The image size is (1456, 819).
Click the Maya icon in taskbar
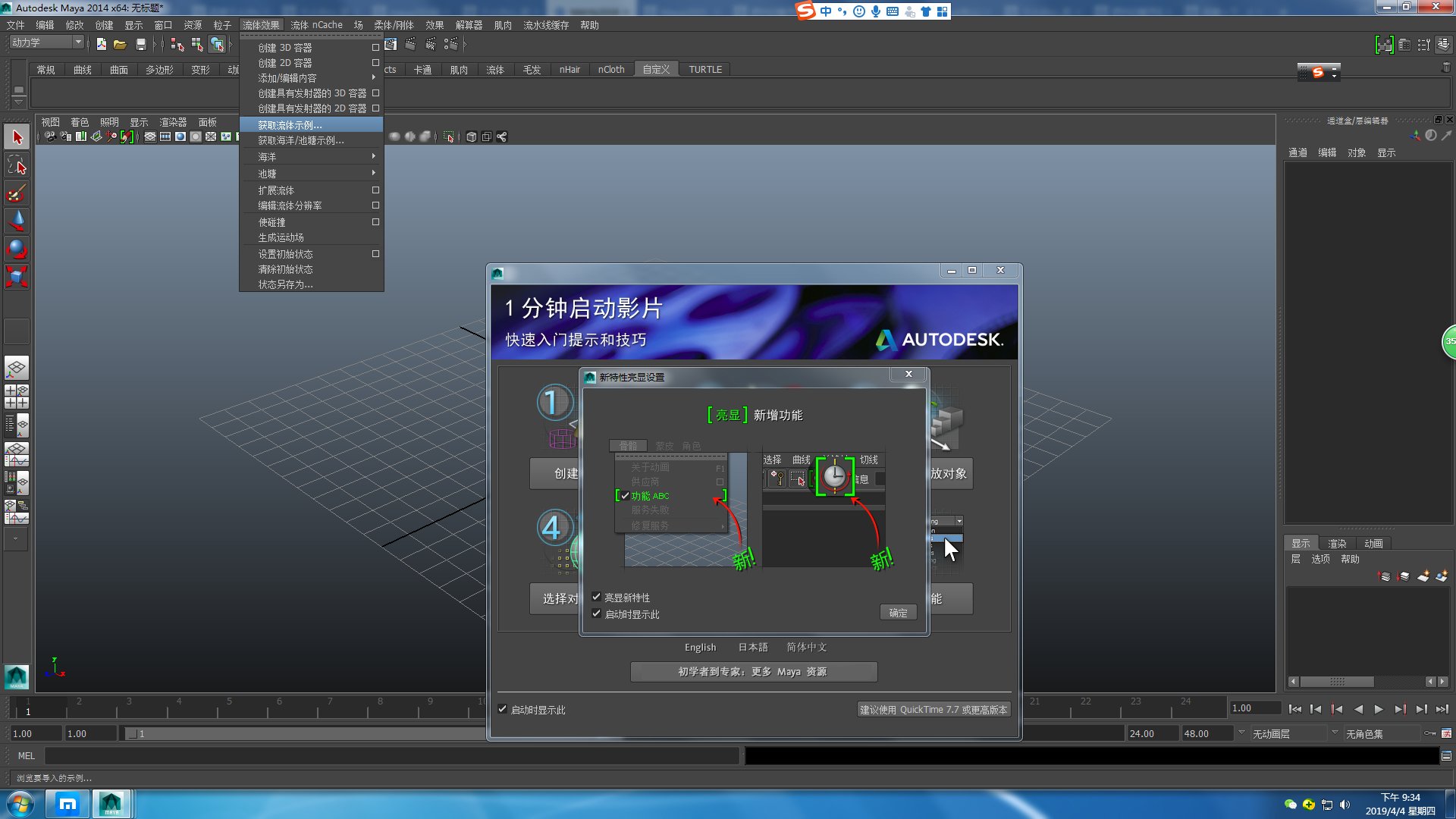pos(111,804)
